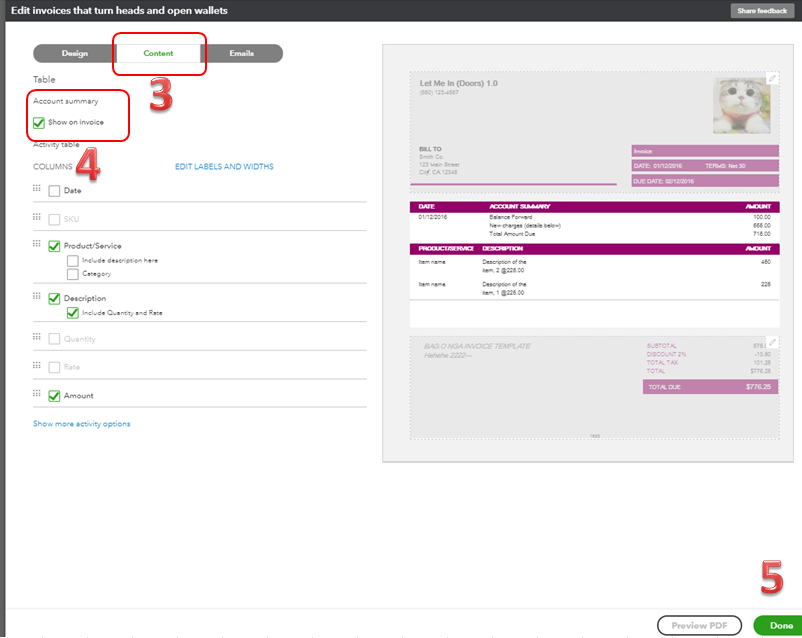The image size is (802, 638).
Task: Expand Show more activity options
Action: click(82, 423)
